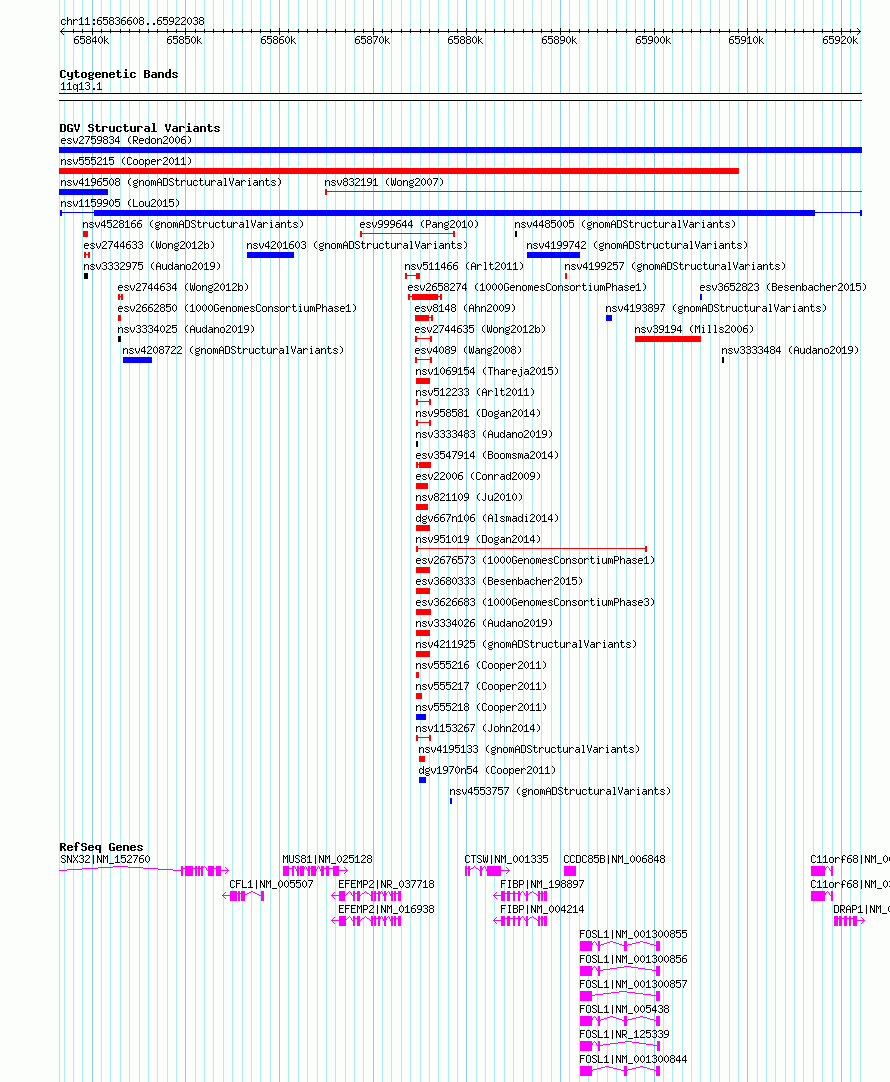Select nsv3332975 (Audano2019) label
Viewport: 890px width, 1082px height.
pyautogui.click(x=152, y=266)
